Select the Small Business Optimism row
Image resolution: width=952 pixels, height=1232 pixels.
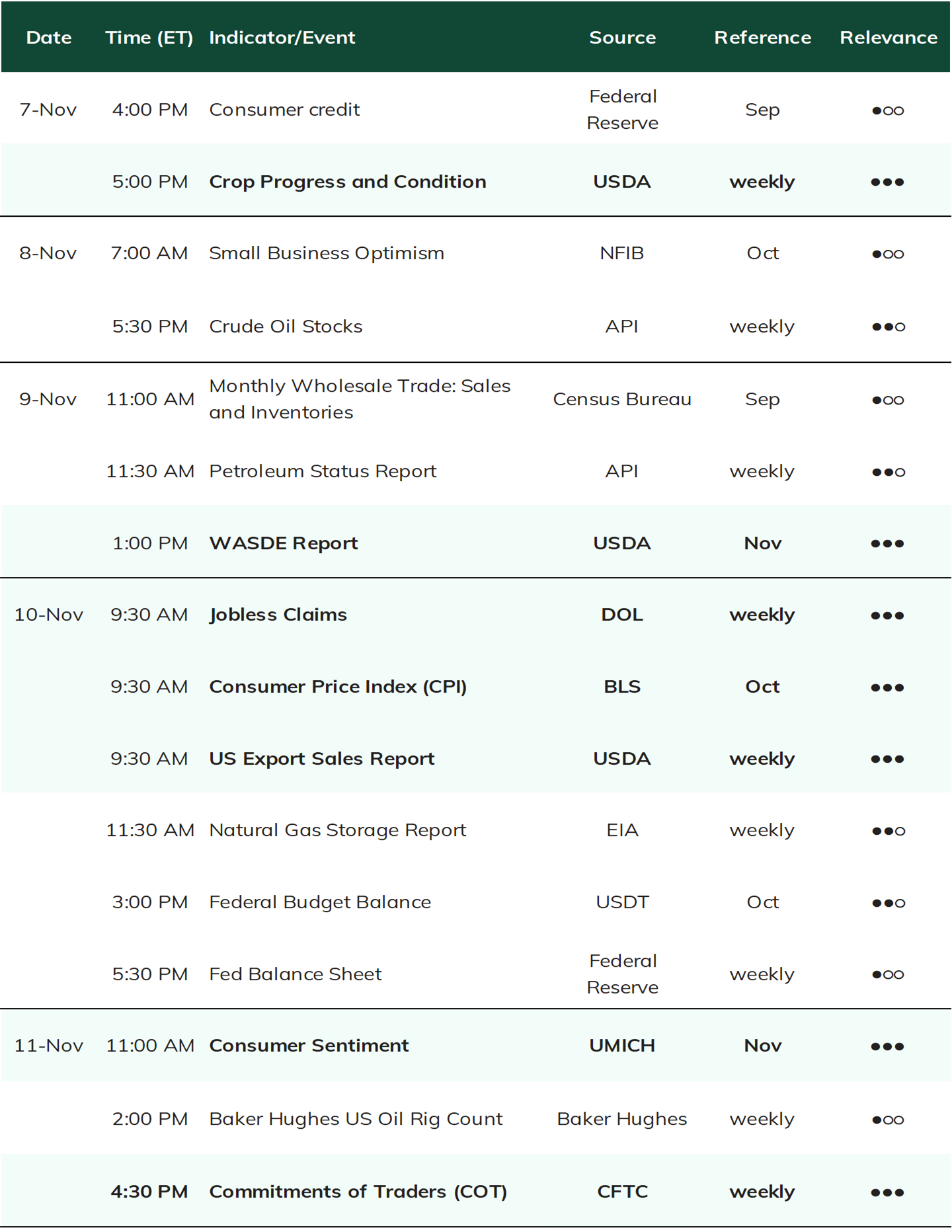tap(476, 253)
